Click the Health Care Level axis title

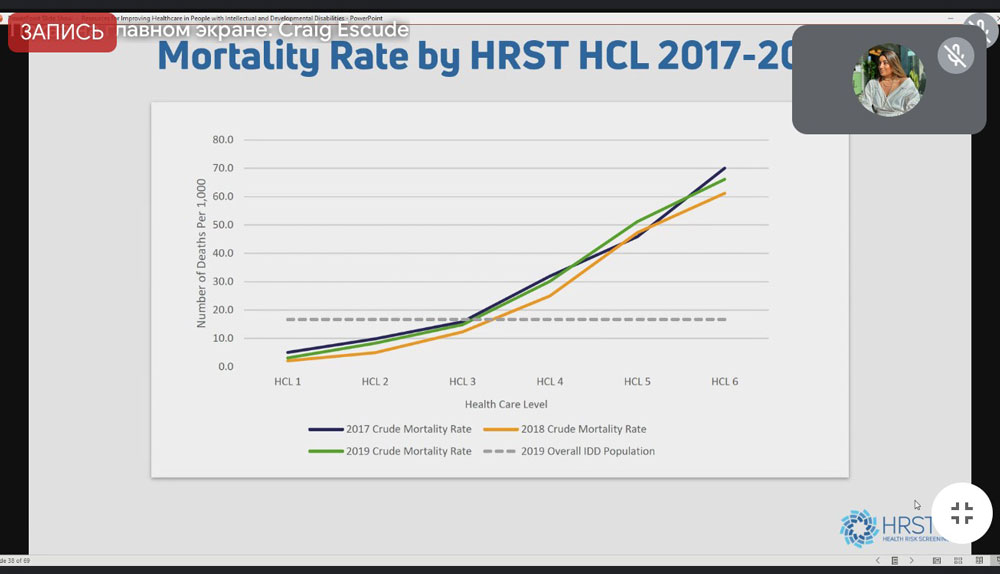coord(506,404)
